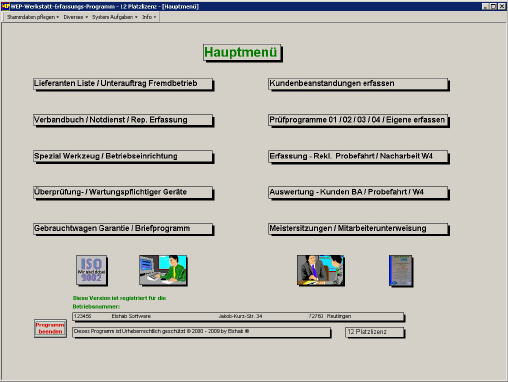
Task: Open the Stammdaten pflegen menu
Action: click(33, 17)
